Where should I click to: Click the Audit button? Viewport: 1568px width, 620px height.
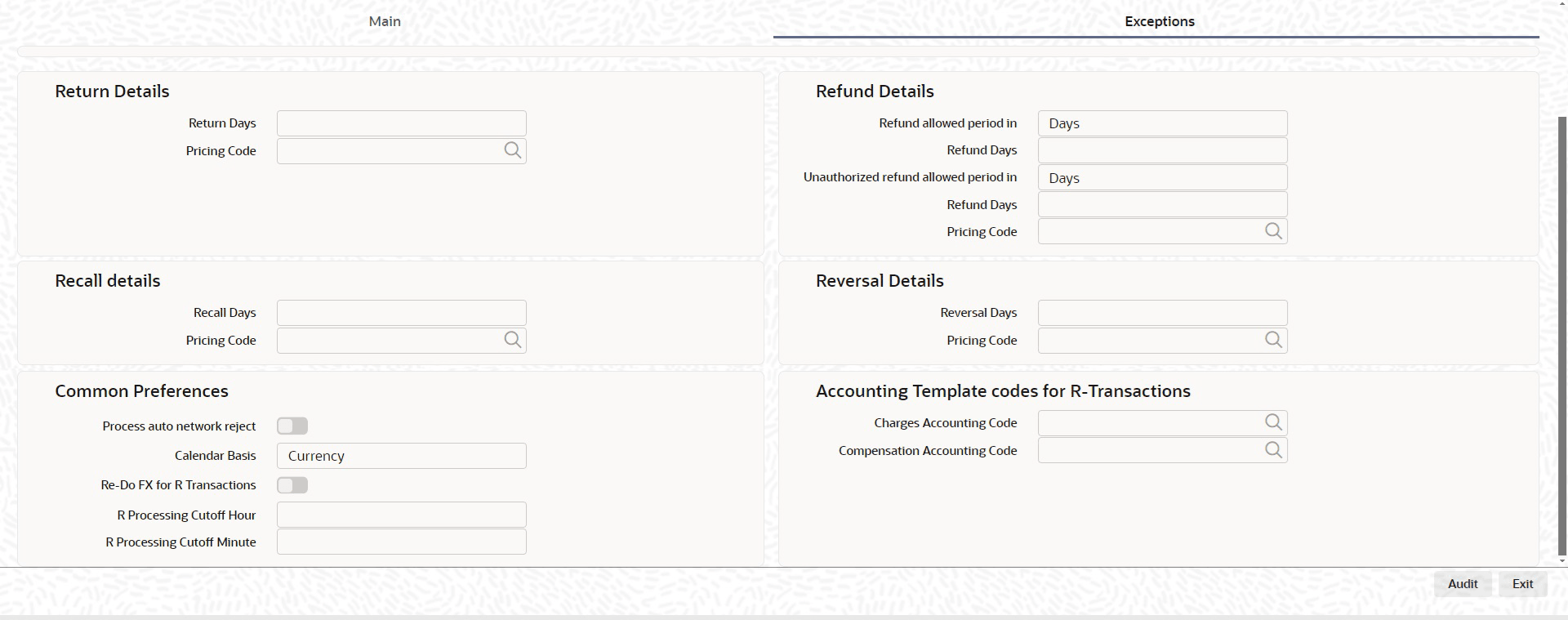(1463, 584)
